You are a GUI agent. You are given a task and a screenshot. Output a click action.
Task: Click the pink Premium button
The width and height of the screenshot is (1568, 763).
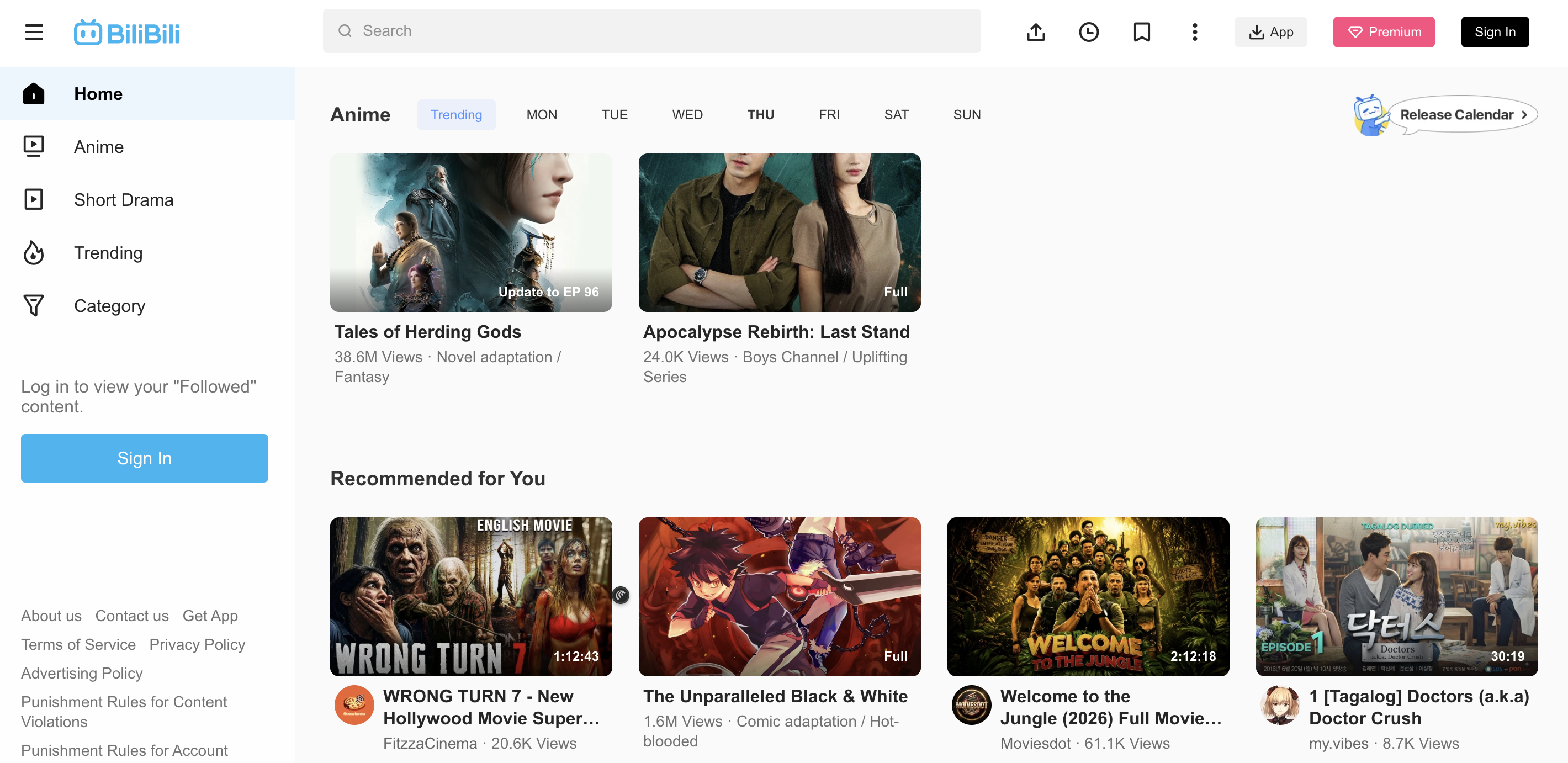(x=1384, y=31)
